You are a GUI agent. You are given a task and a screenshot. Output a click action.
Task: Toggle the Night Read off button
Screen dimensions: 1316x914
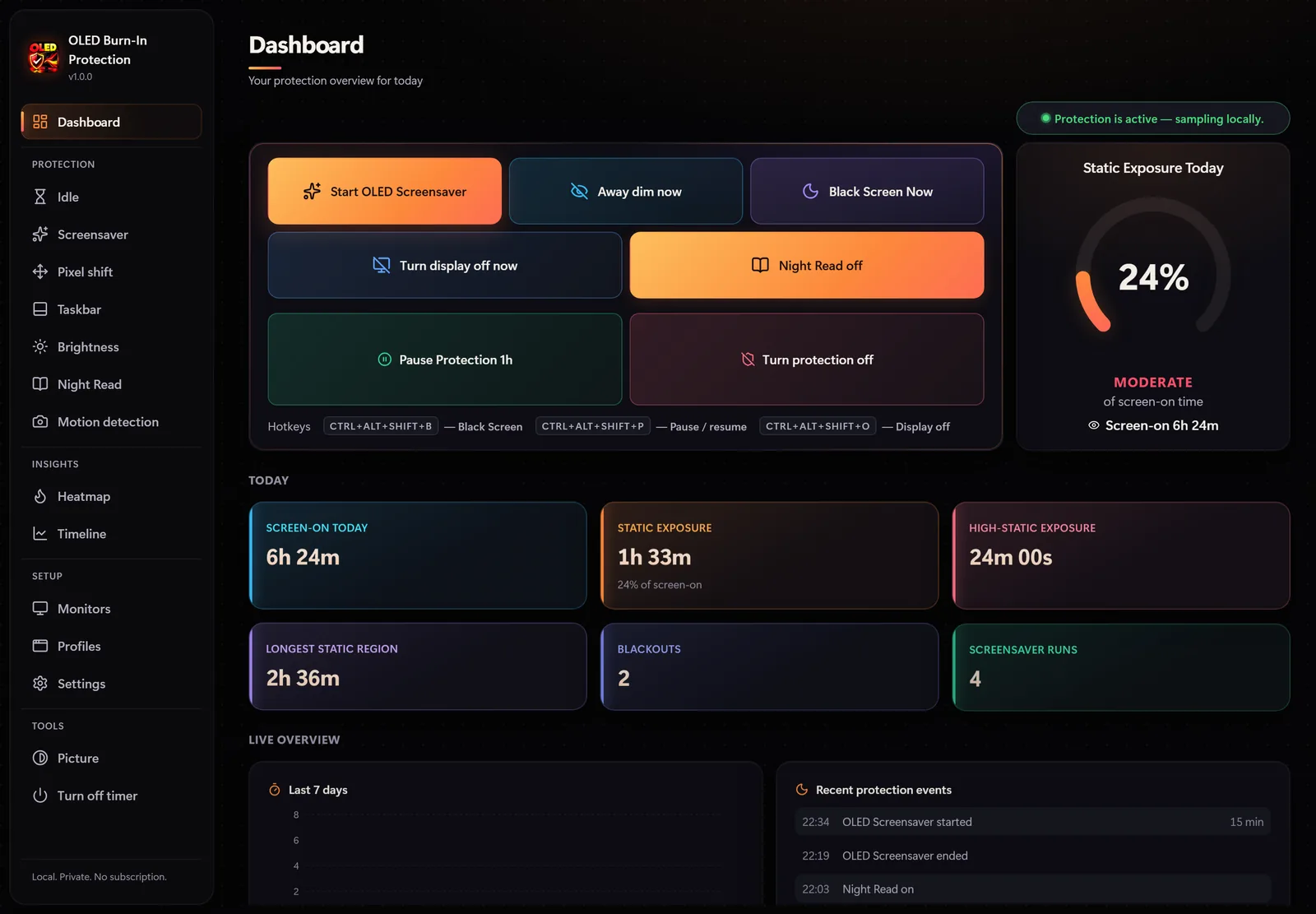(807, 265)
